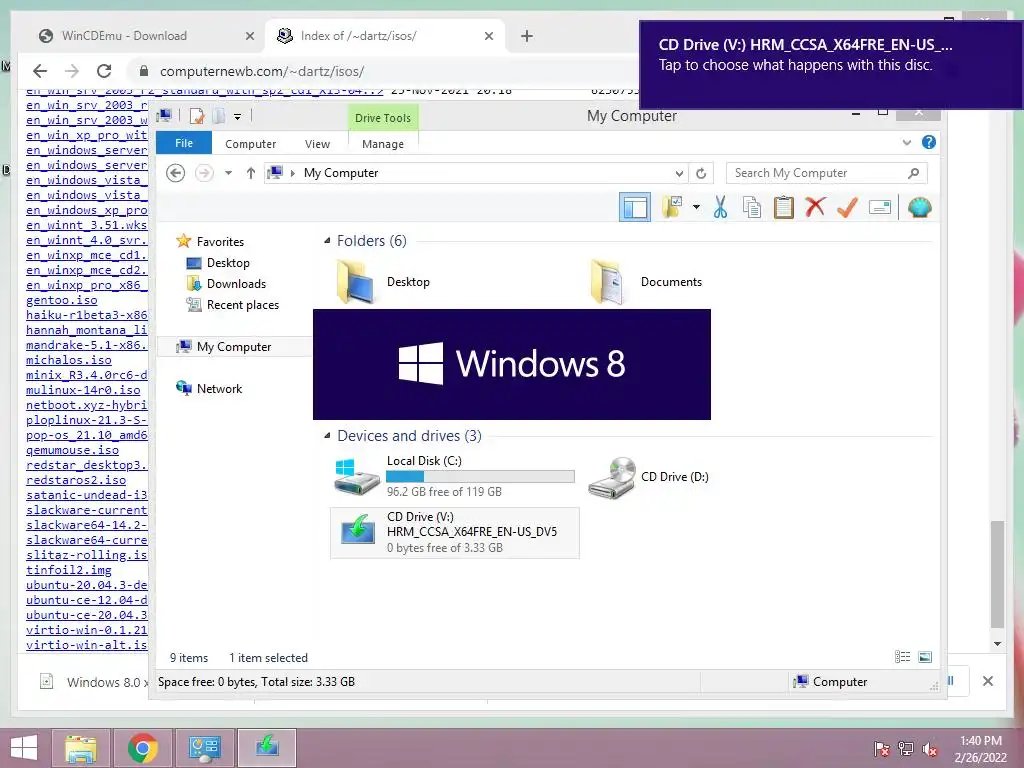1024x768 pixels.
Task: Click the Chrome page vertical scrollbar
Action: tap(997, 573)
